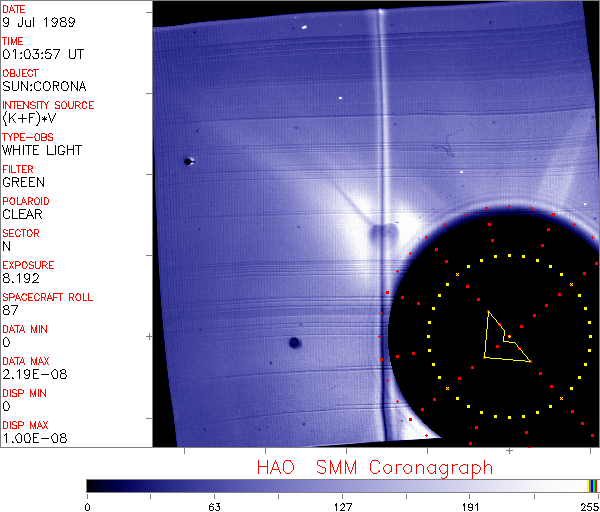This screenshot has height=512, width=600.
Task: Select the "GREEN" filter value
Action: click(23, 182)
